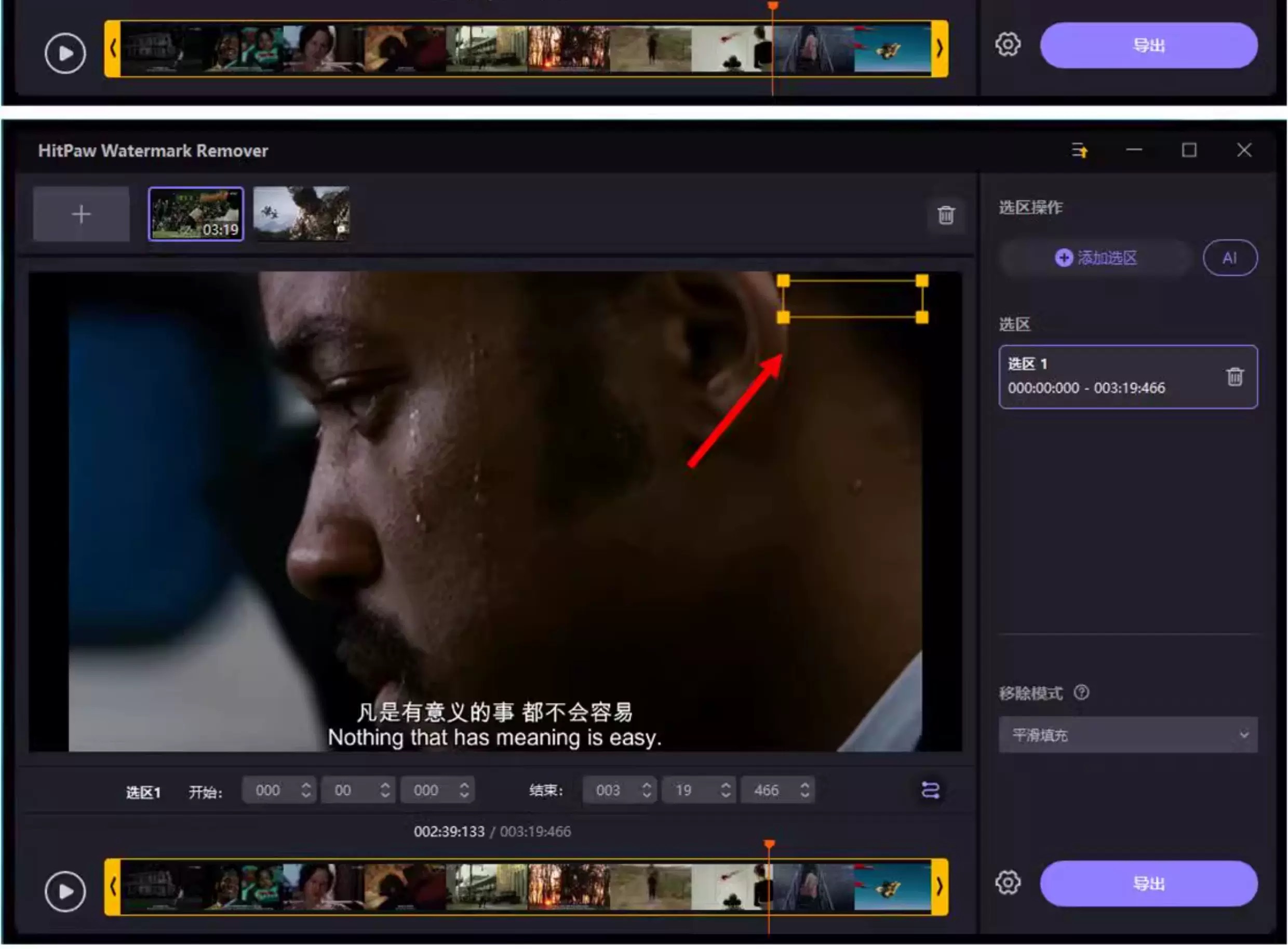Open the help icon next to 移除模式

tap(1081, 693)
